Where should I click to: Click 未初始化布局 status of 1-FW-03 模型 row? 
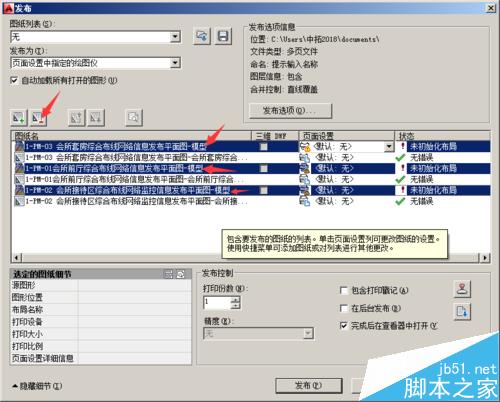coord(433,147)
